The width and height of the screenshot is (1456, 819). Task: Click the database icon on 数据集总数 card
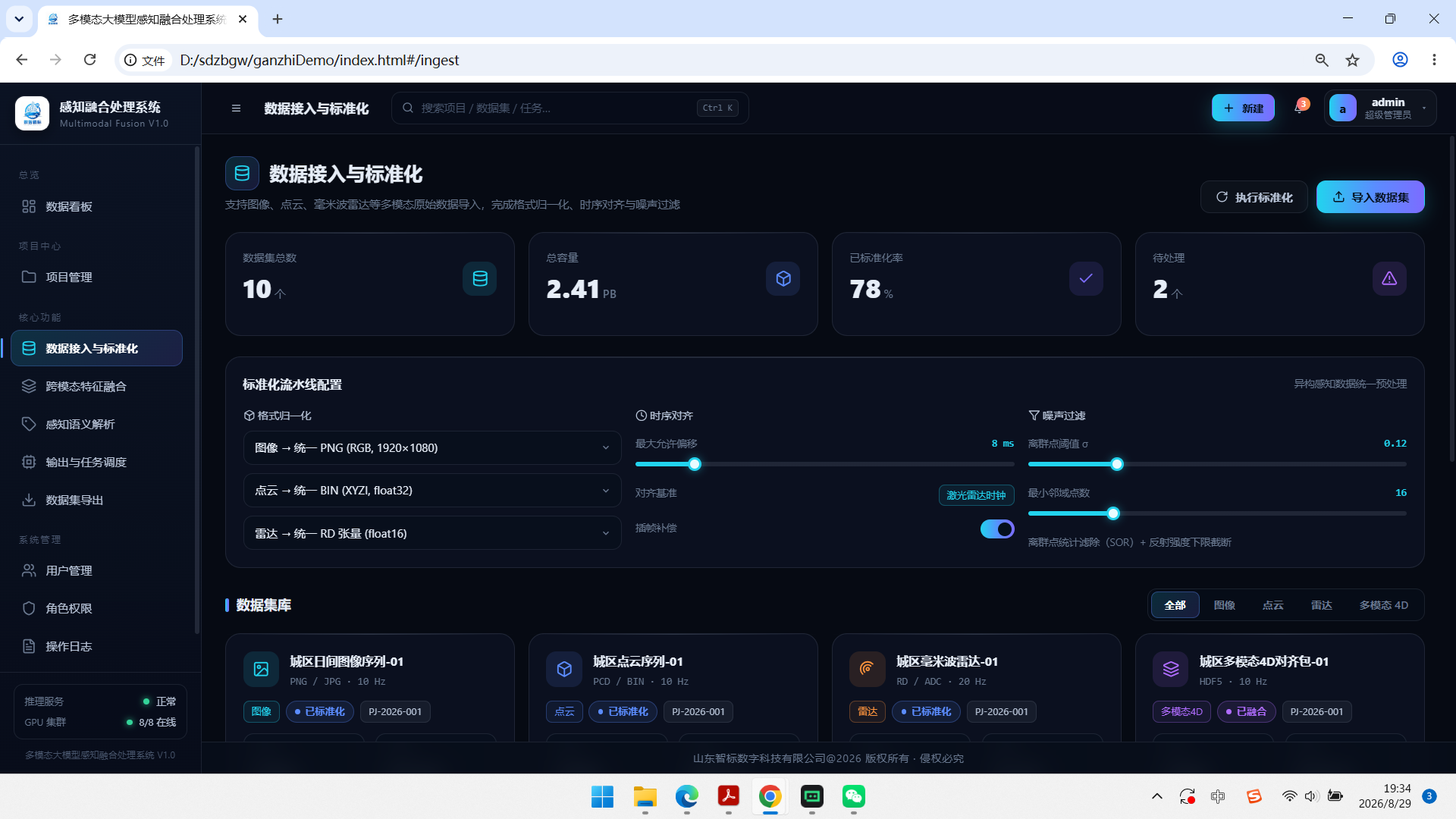click(x=480, y=279)
